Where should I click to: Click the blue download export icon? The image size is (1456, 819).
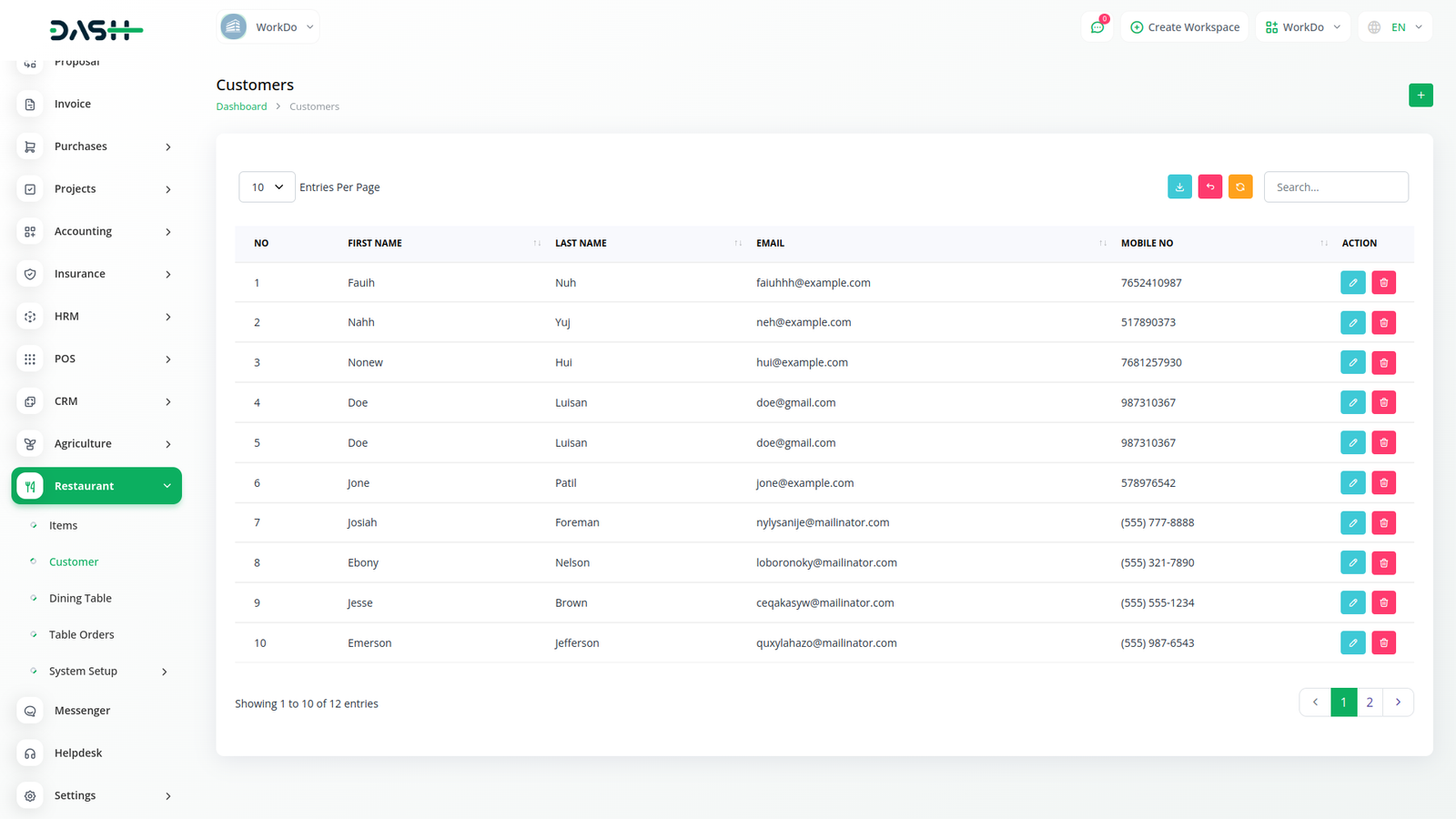pos(1179,187)
